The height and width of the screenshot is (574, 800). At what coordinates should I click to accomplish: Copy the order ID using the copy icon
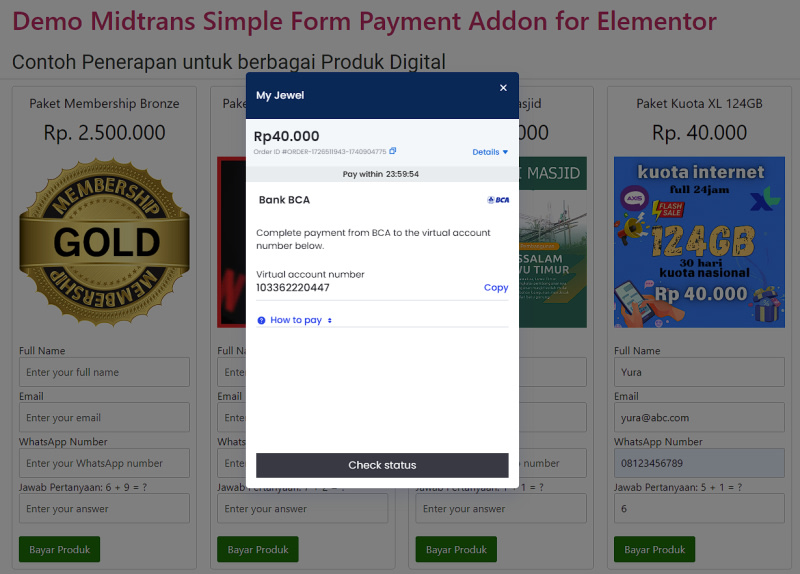click(393, 151)
